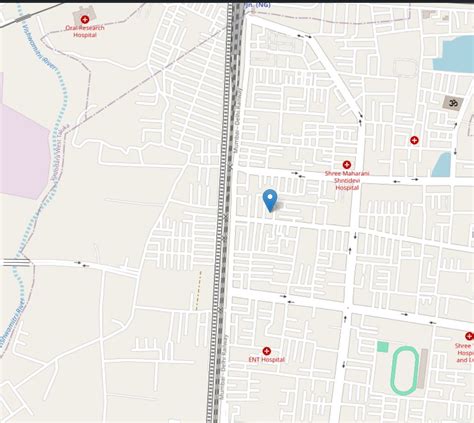Screen dimensions: 474x423
Task: Open the ENT Hospital text label
Action: click(267, 360)
